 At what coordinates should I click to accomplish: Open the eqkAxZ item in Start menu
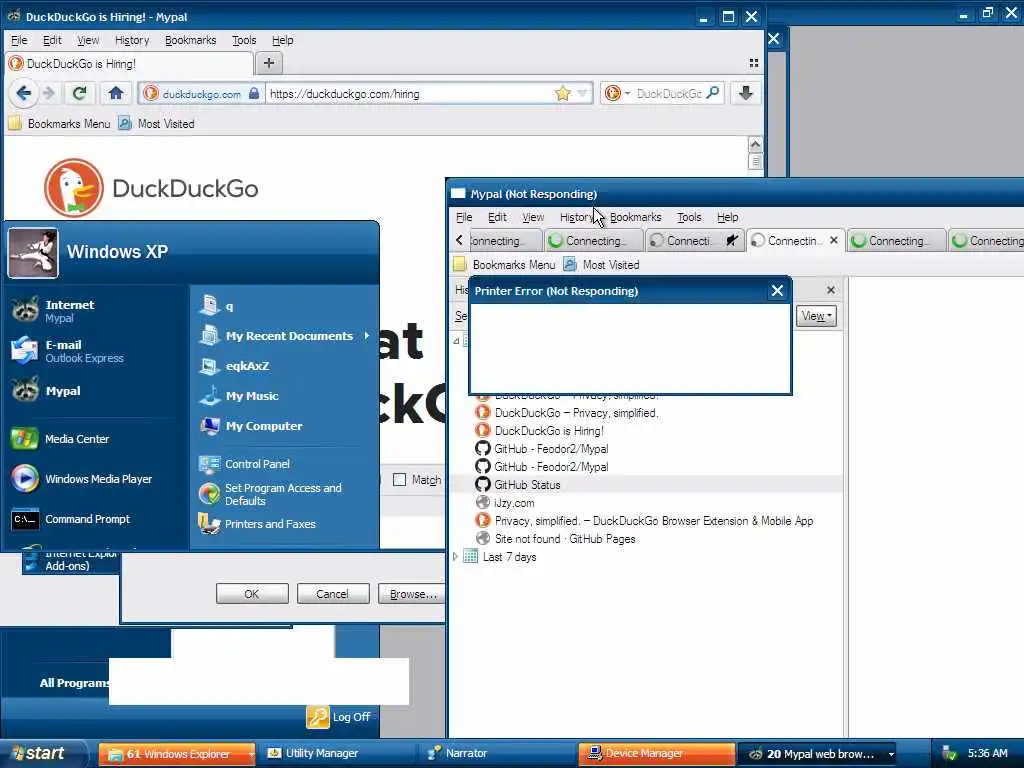click(x=247, y=366)
